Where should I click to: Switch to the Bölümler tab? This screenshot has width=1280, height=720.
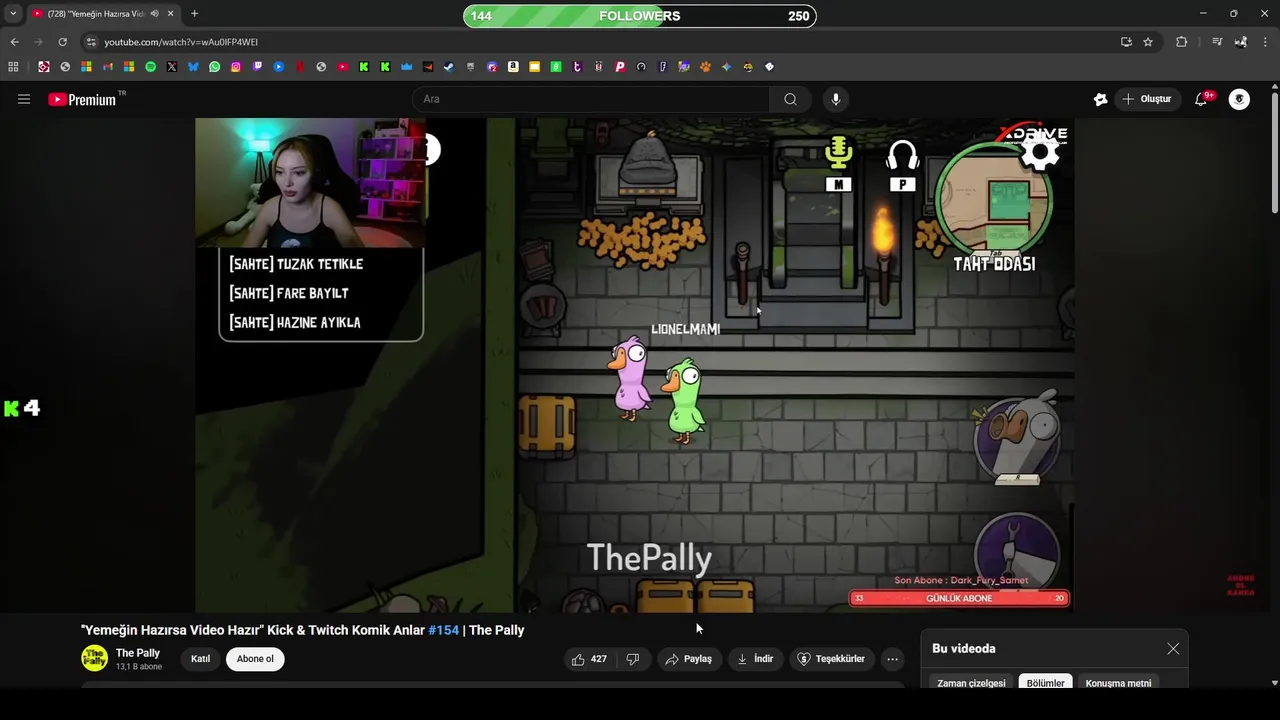(x=1045, y=683)
